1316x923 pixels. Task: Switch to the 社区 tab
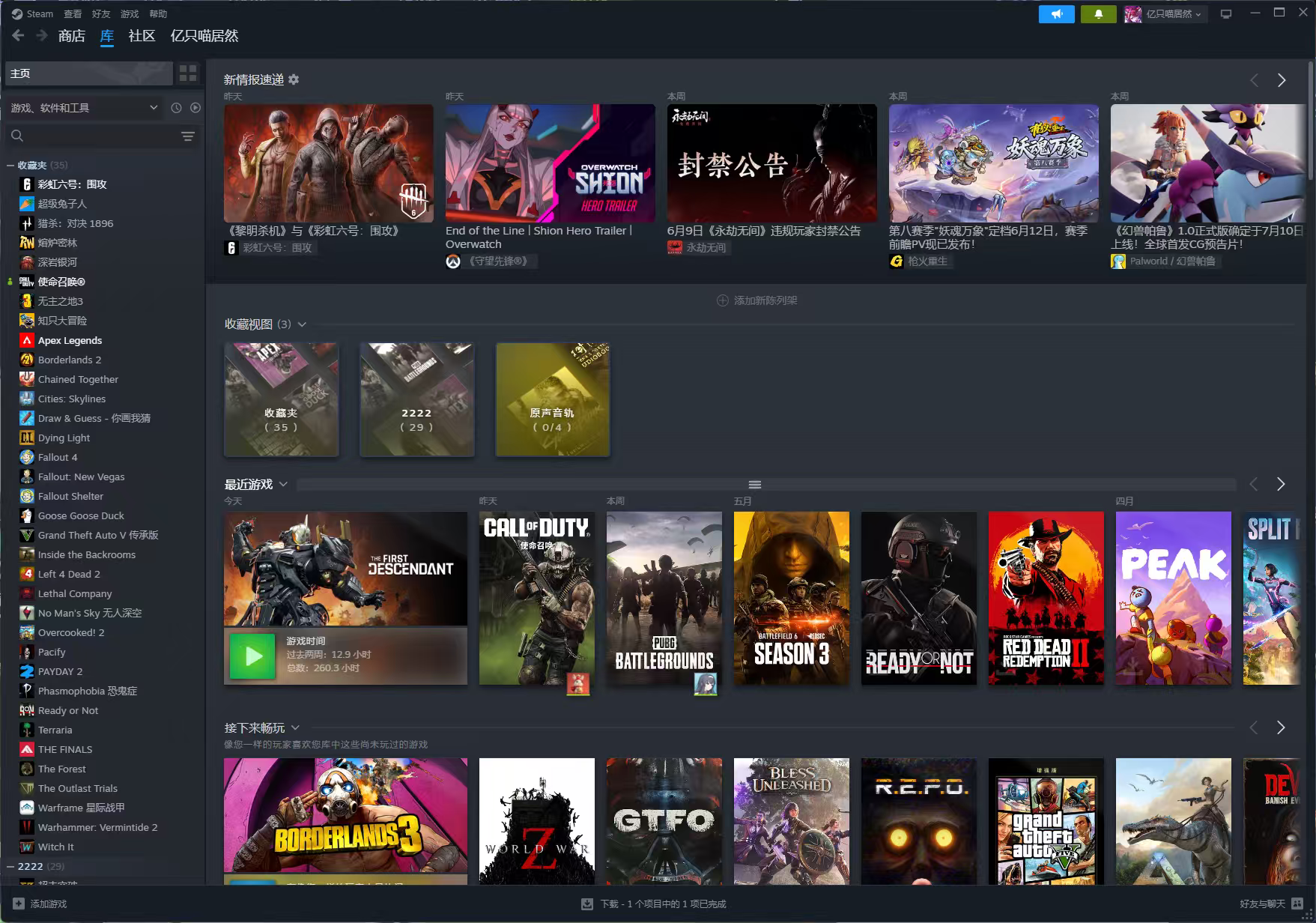pos(142,35)
